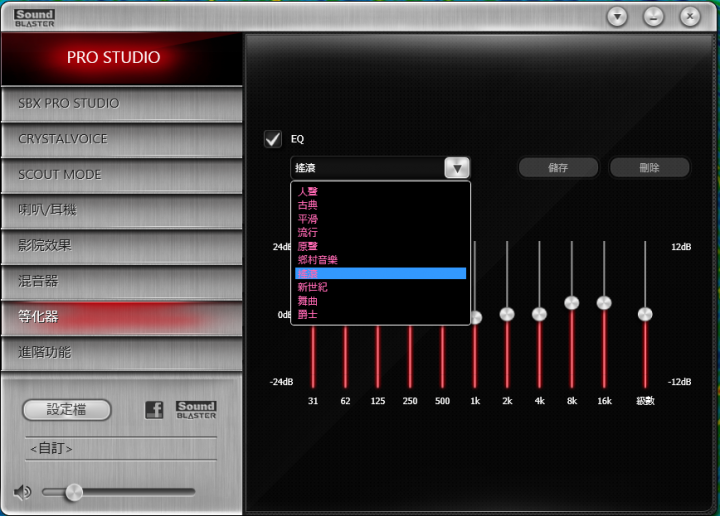This screenshot has height=516, width=720.
Task: Click the 8k band slider knob
Action: pos(572,303)
